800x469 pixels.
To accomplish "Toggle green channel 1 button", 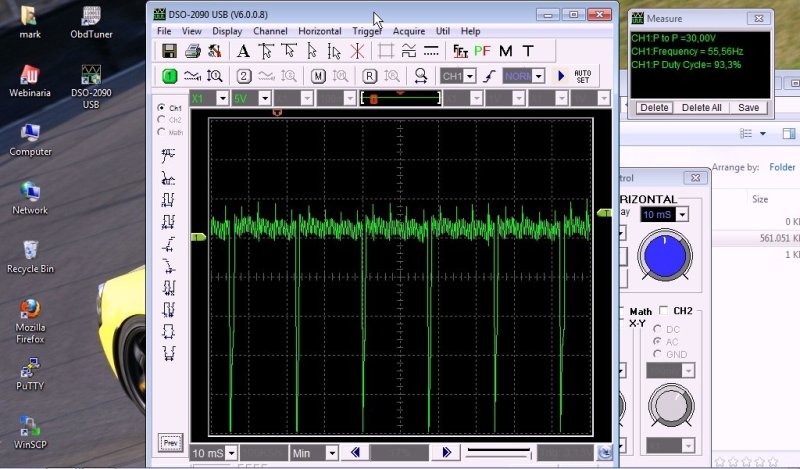I will pyautogui.click(x=169, y=76).
